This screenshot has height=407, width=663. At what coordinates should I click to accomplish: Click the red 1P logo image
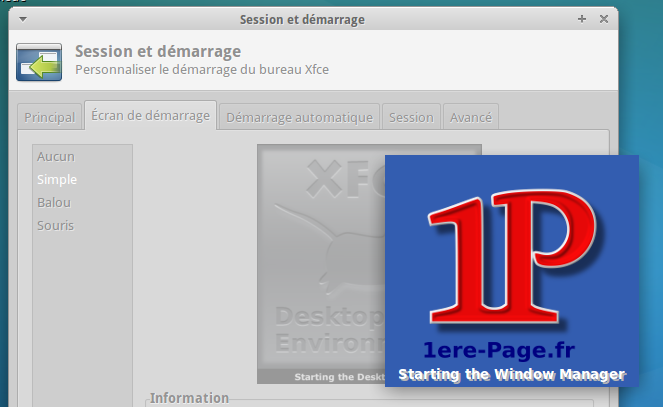tap(511, 260)
